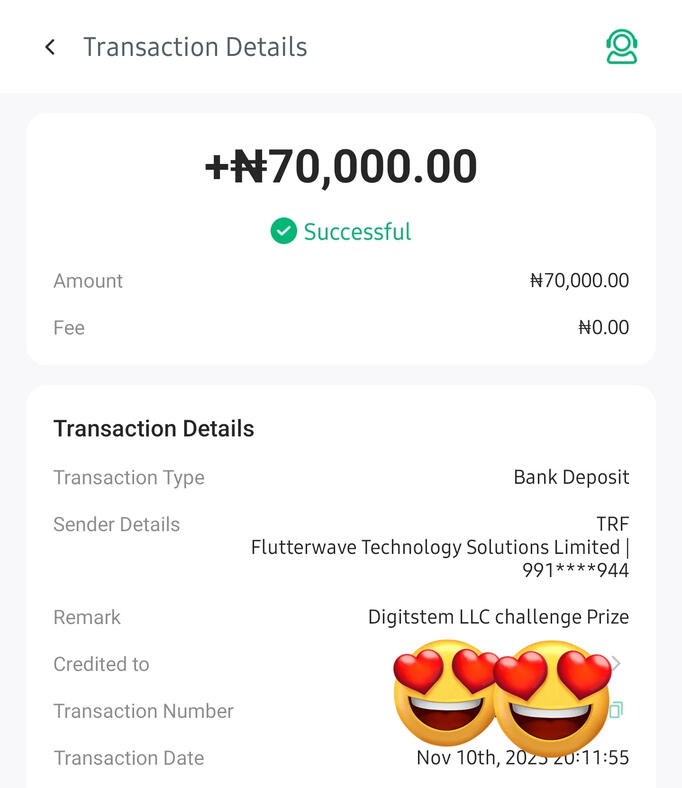Tap the back arrow icon
682x788 pixels.
(50, 47)
